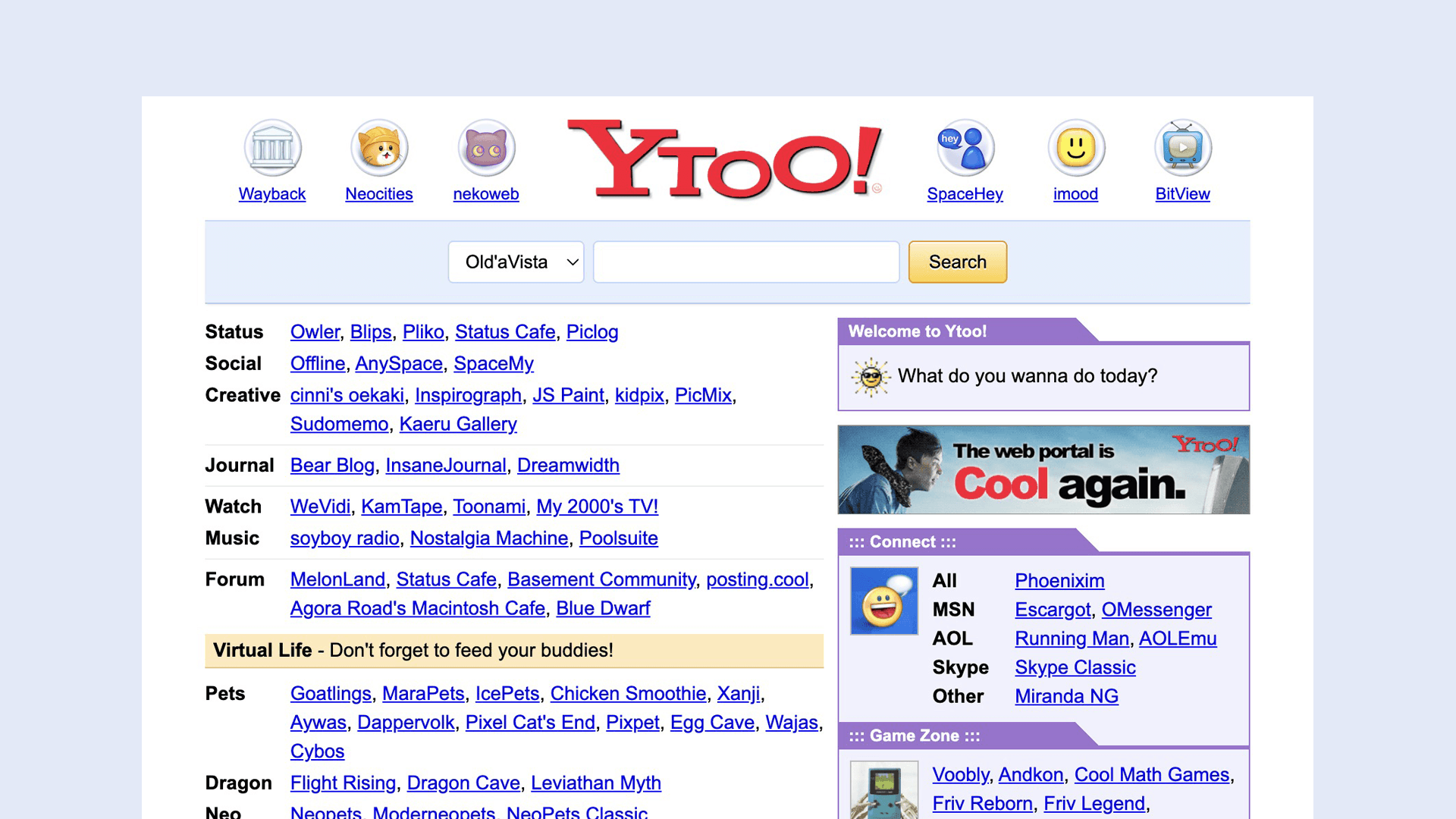Open SpaceHey via its chat bubble icon

click(x=965, y=148)
